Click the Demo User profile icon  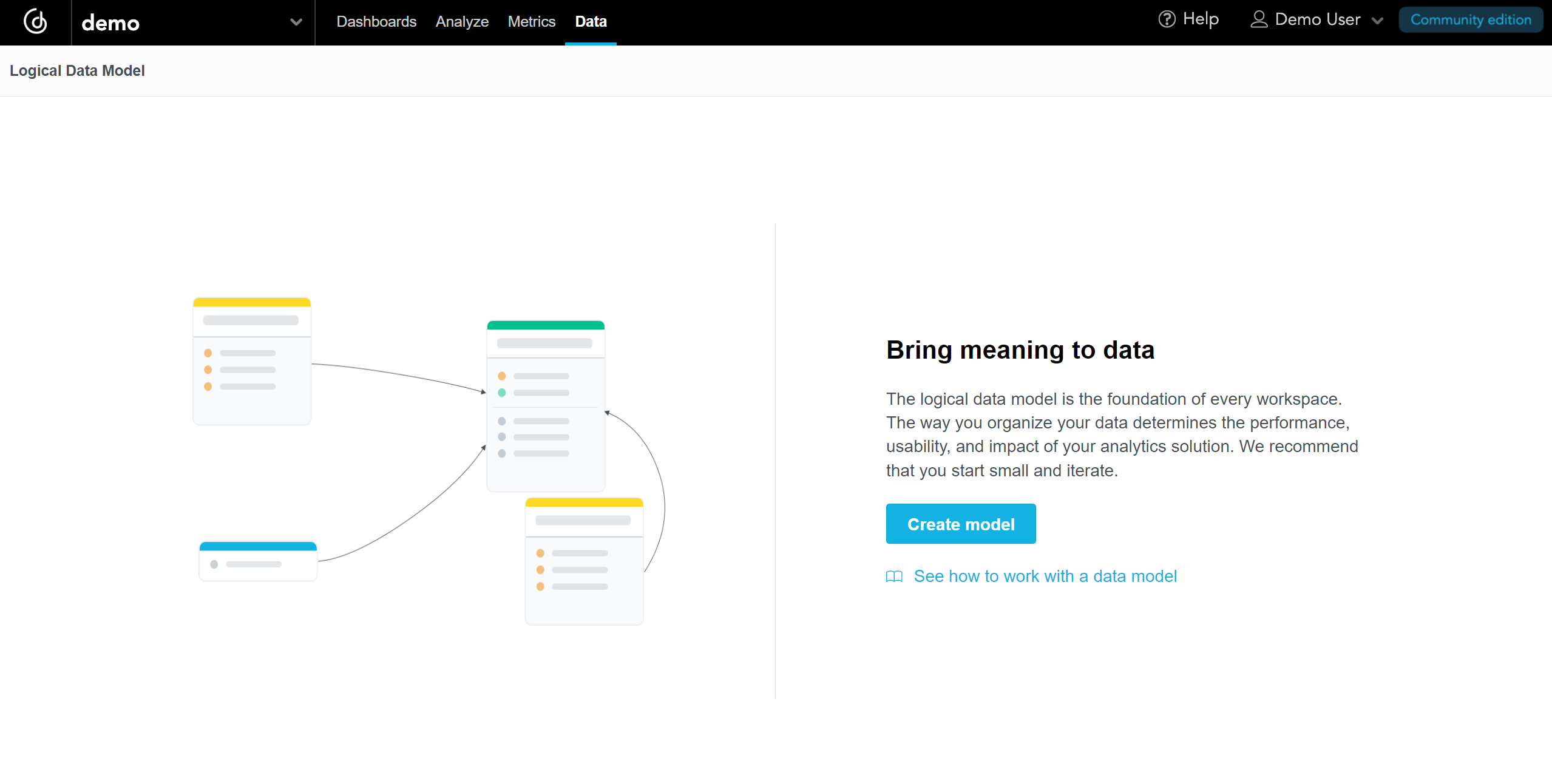tap(1259, 19)
